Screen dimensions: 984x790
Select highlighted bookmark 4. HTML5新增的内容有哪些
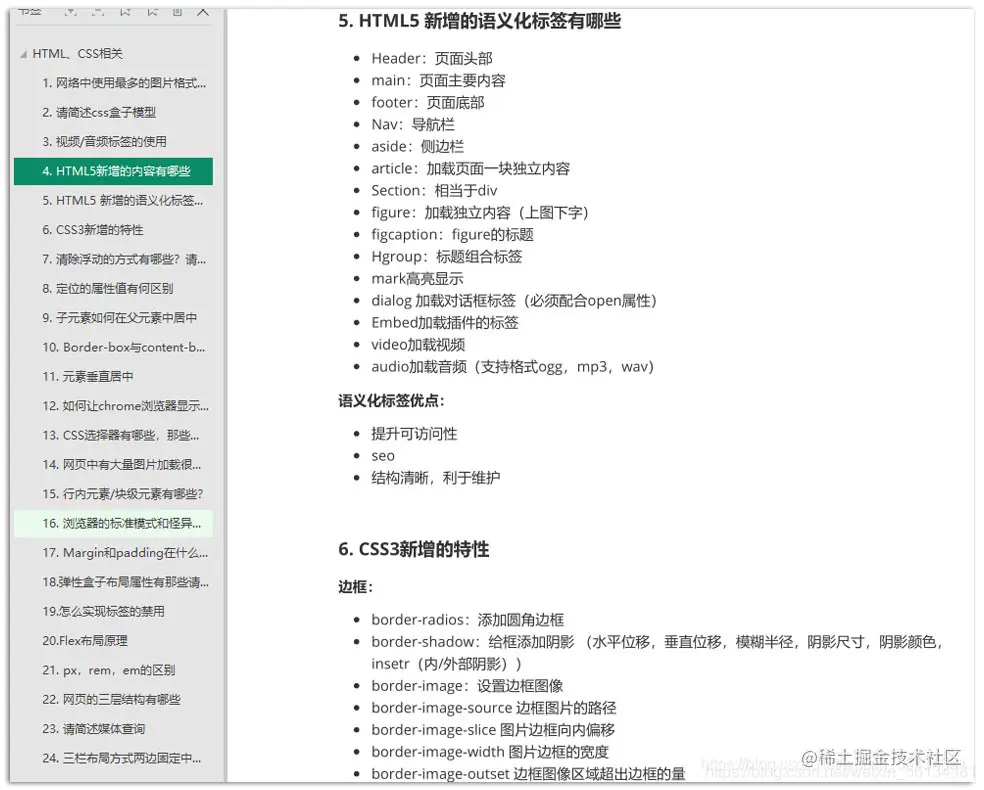(x=114, y=171)
